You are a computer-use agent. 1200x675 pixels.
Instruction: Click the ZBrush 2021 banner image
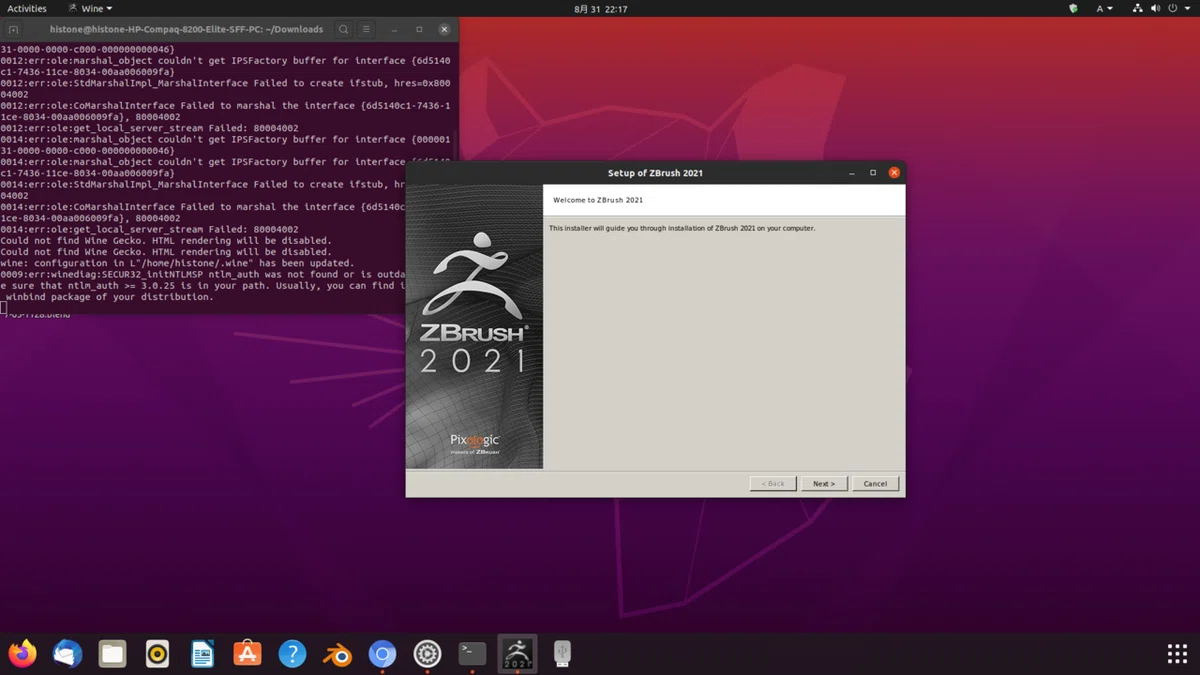[x=474, y=327]
